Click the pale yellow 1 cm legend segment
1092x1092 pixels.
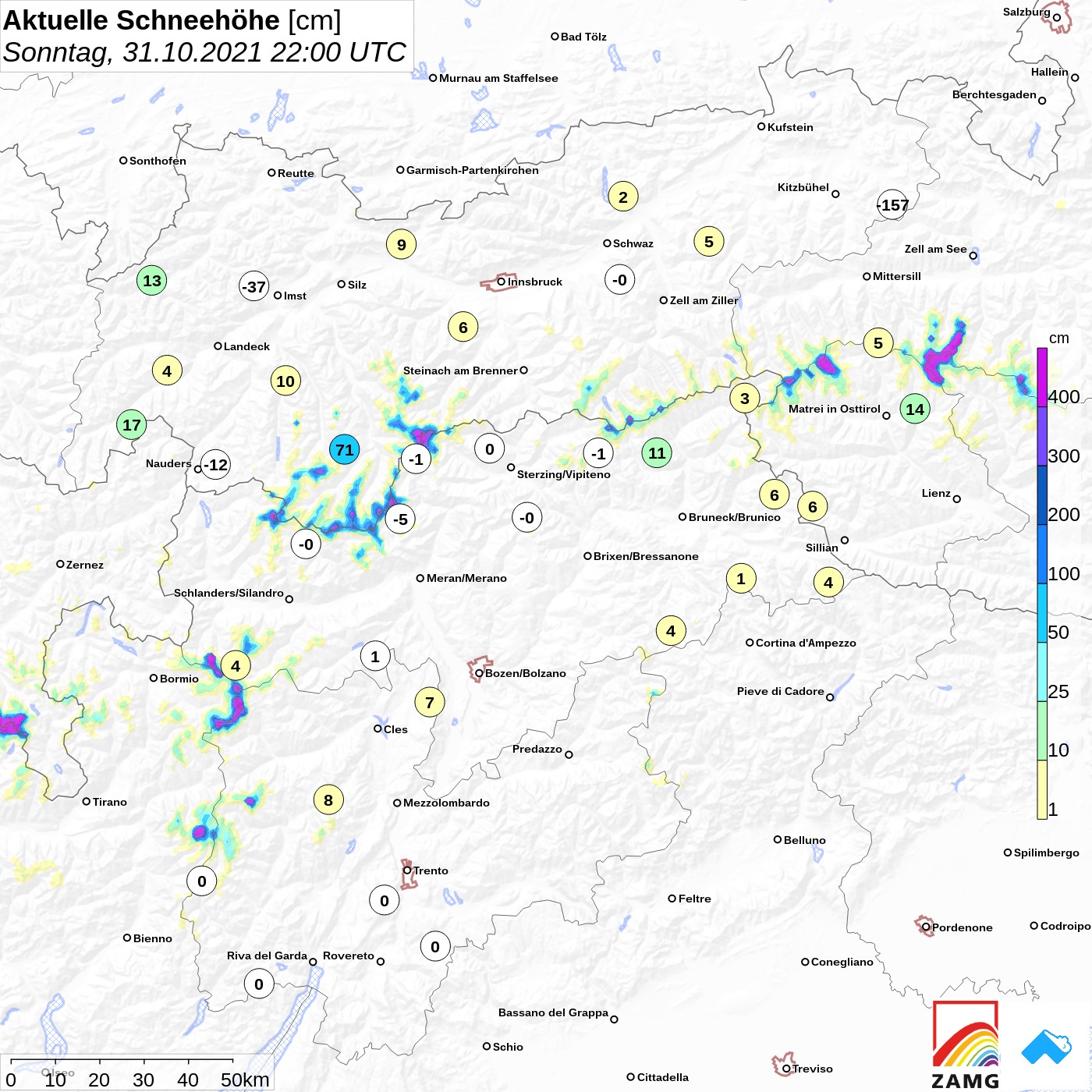pyautogui.click(x=1042, y=789)
